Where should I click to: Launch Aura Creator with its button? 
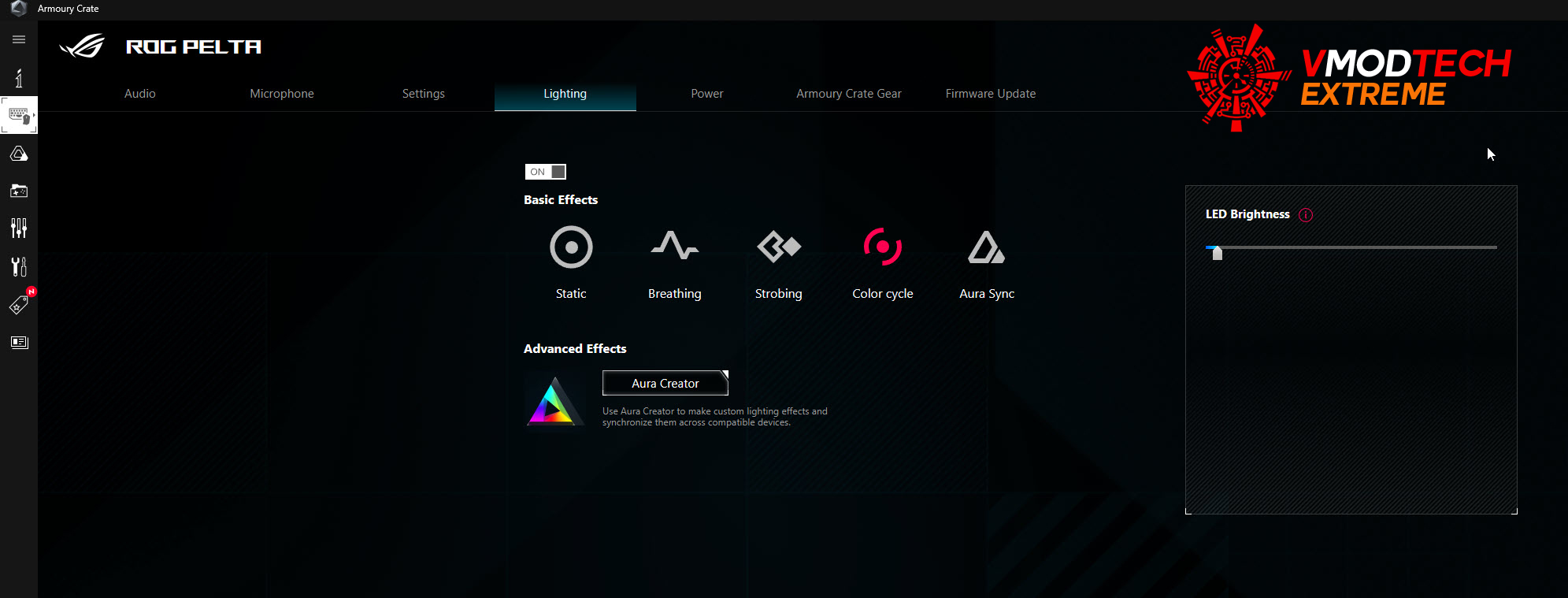point(665,383)
